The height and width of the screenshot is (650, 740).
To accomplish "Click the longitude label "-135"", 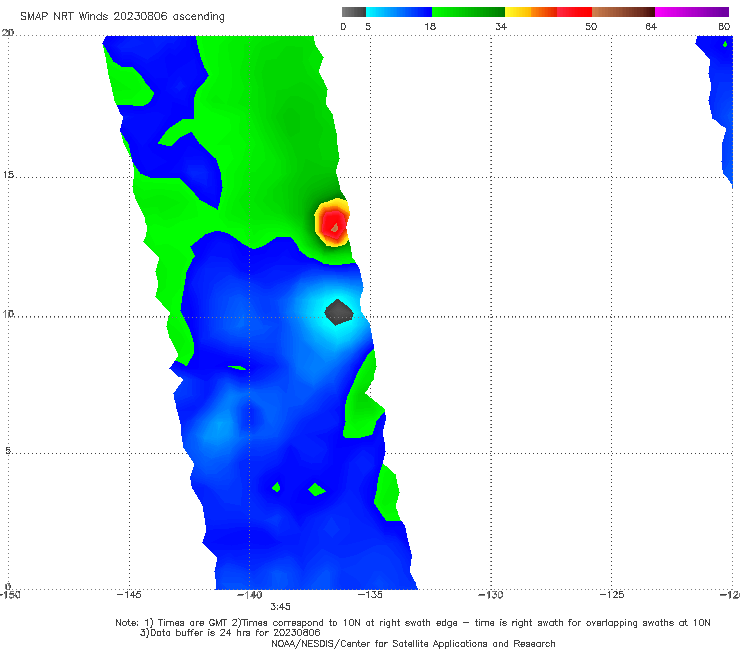I will click(370, 595).
